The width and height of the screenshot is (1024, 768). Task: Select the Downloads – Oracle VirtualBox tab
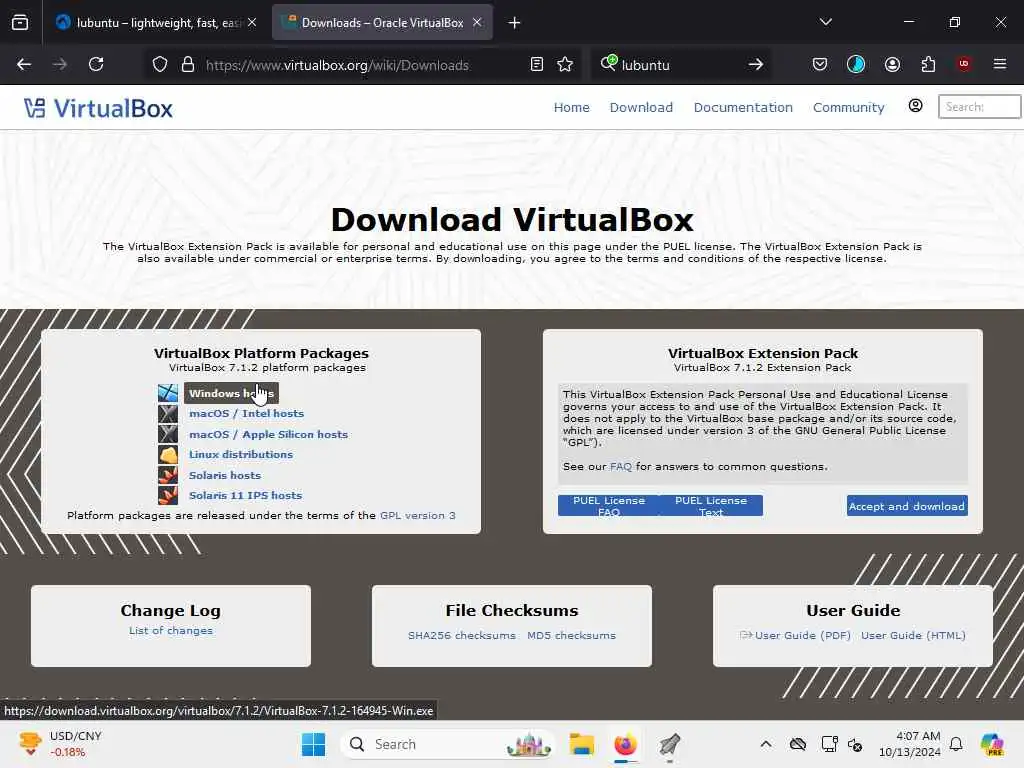point(382,23)
